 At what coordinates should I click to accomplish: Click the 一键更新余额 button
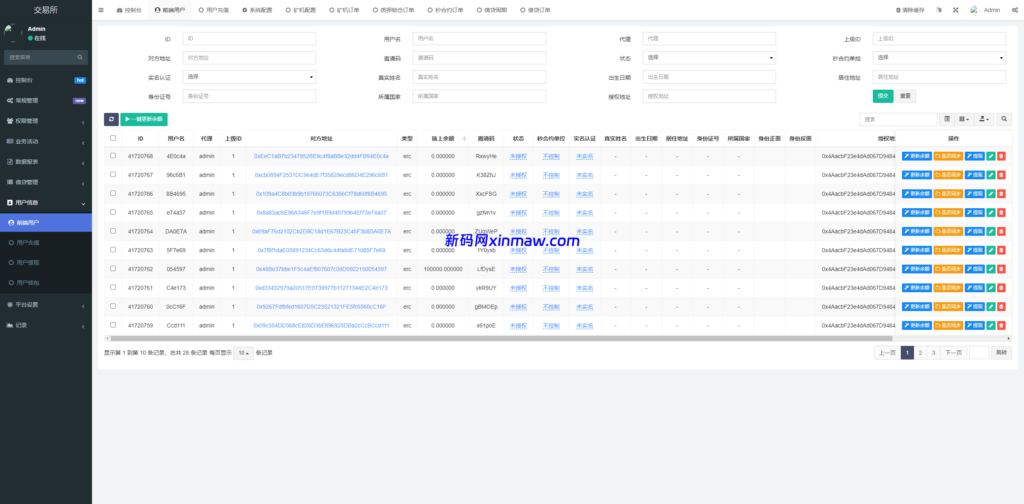coord(144,119)
